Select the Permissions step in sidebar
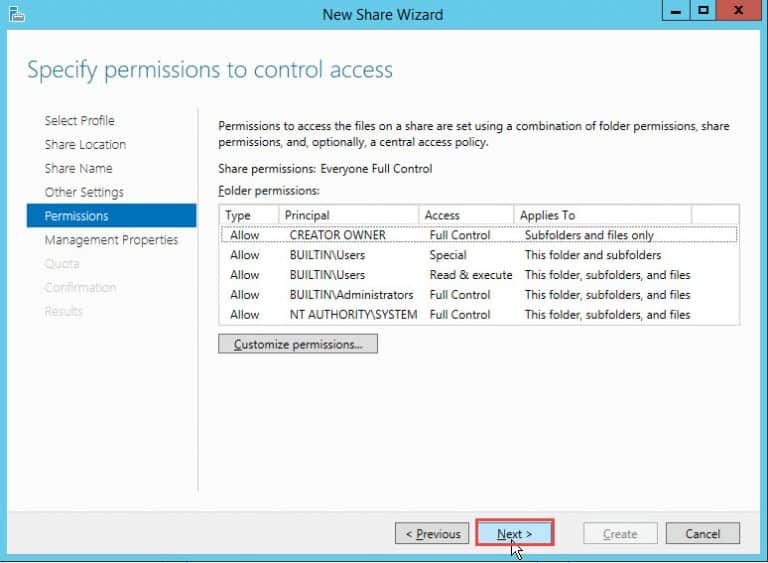 [x=76, y=216]
